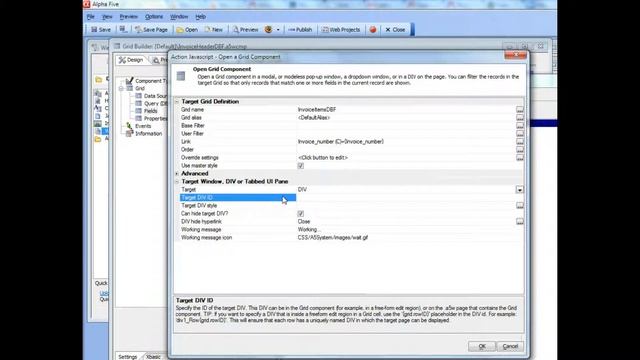Viewport: 640px width, 360px height.
Task: Click the Working message value field
Action: click(409, 230)
